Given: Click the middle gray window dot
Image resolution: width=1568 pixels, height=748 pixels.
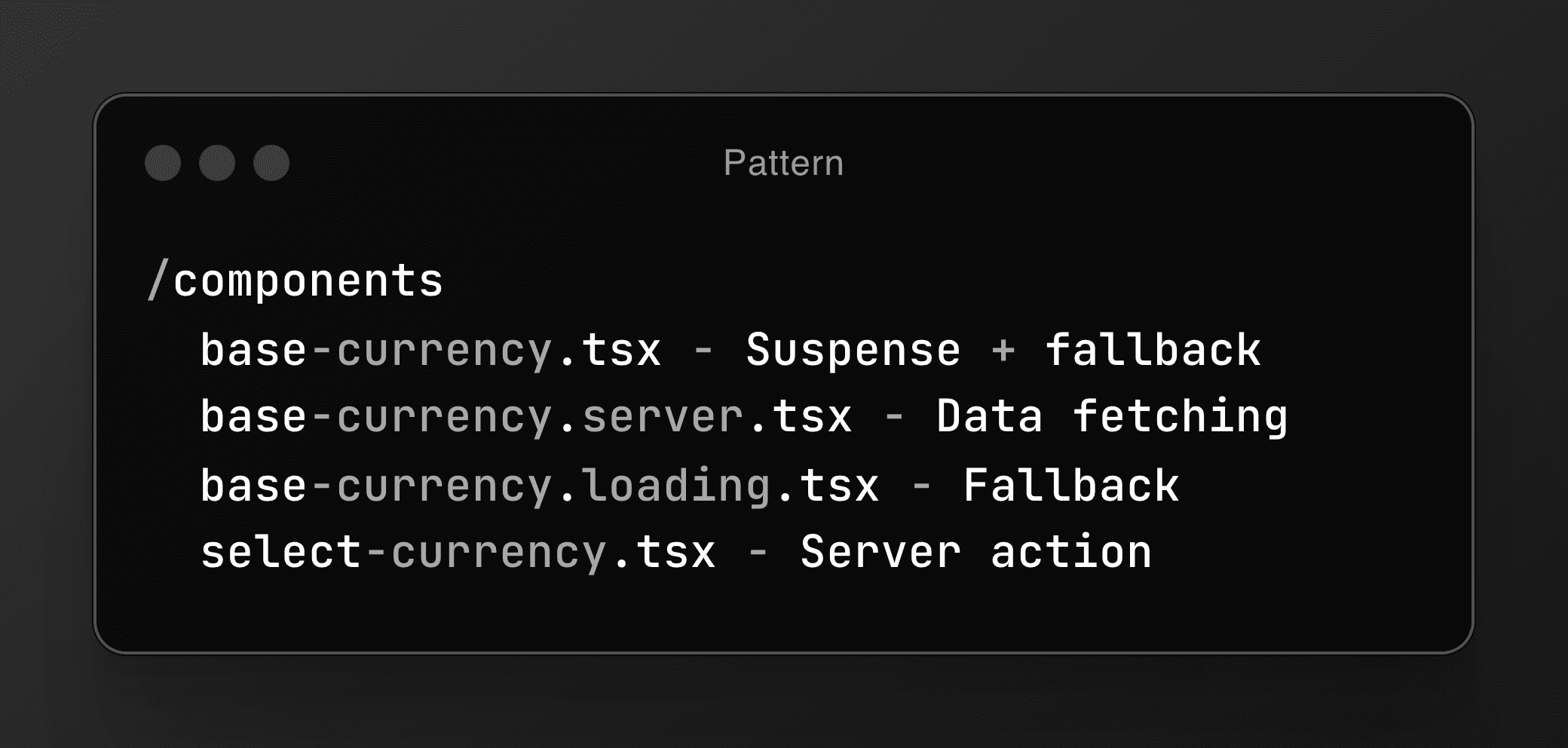Looking at the screenshot, I should click(217, 163).
